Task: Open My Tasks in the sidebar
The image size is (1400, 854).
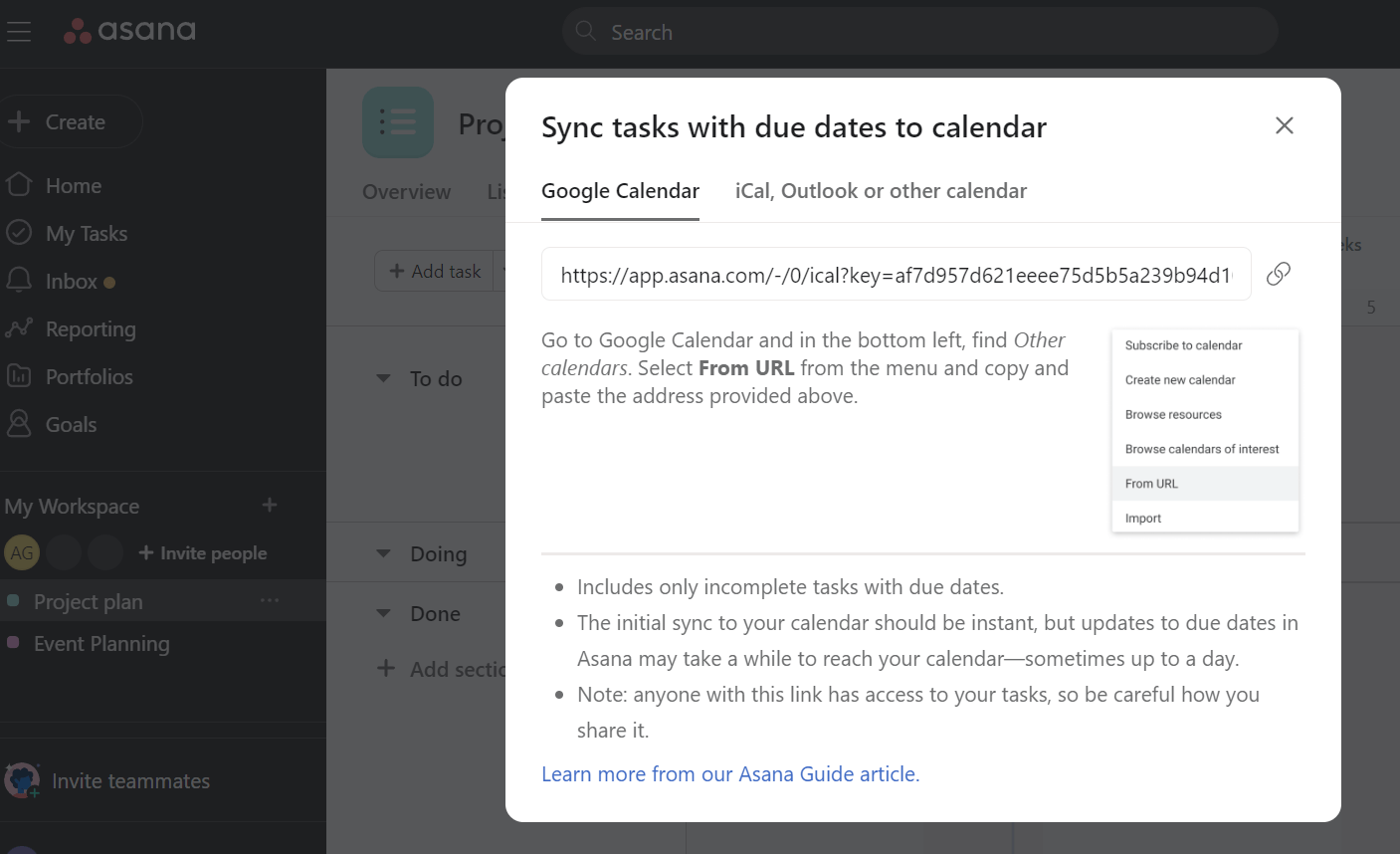Action: point(86,234)
